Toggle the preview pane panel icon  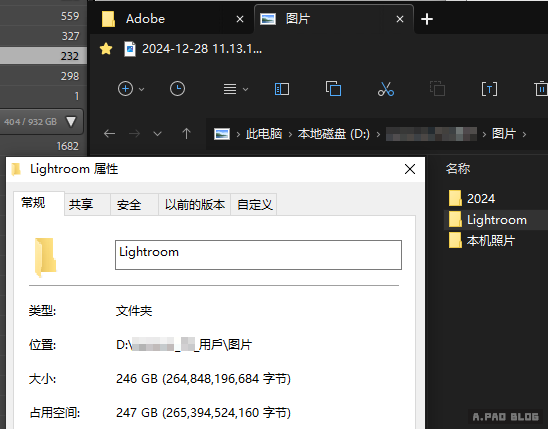(x=282, y=89)
